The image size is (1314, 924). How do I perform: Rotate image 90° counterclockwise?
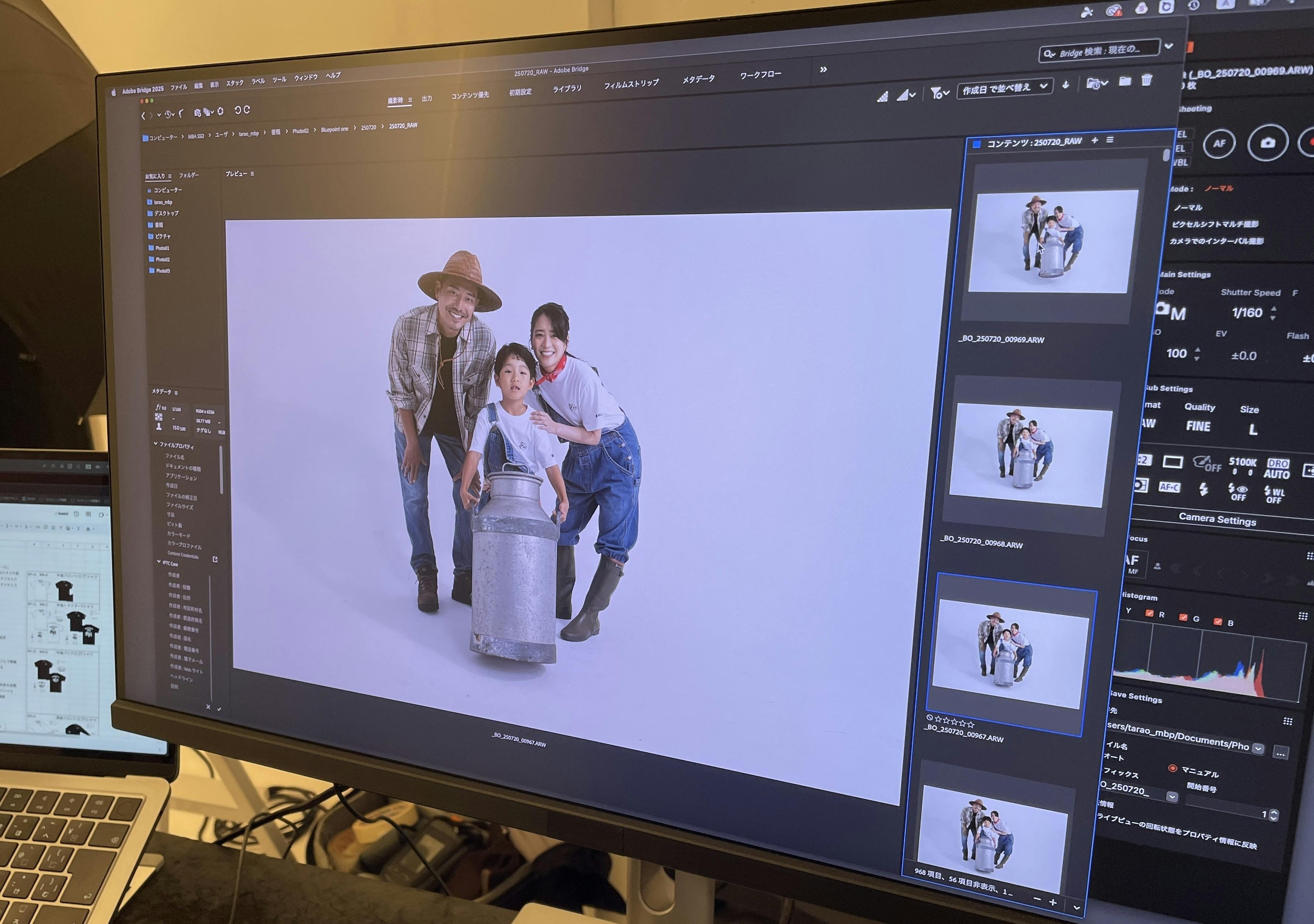(238, 110)
